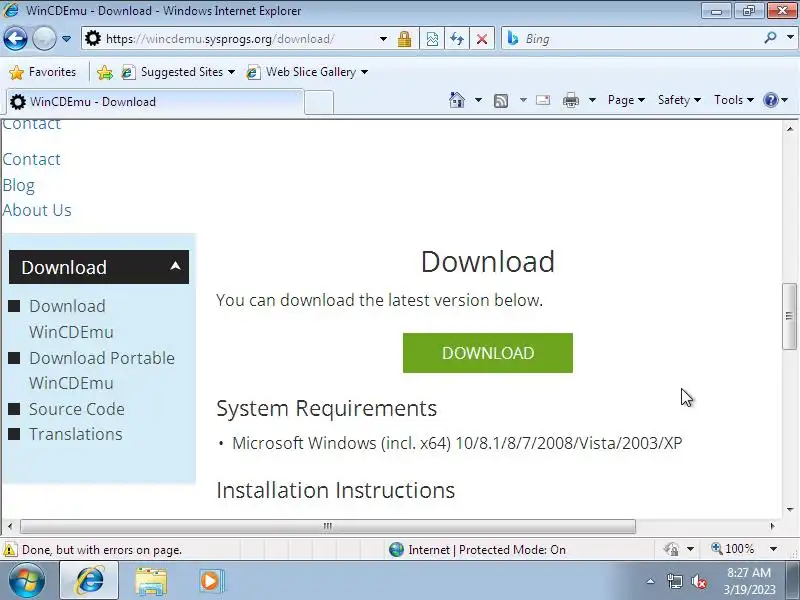Open a new blank tab
This screenshot has height=600, width=800.
click(319, 103)
